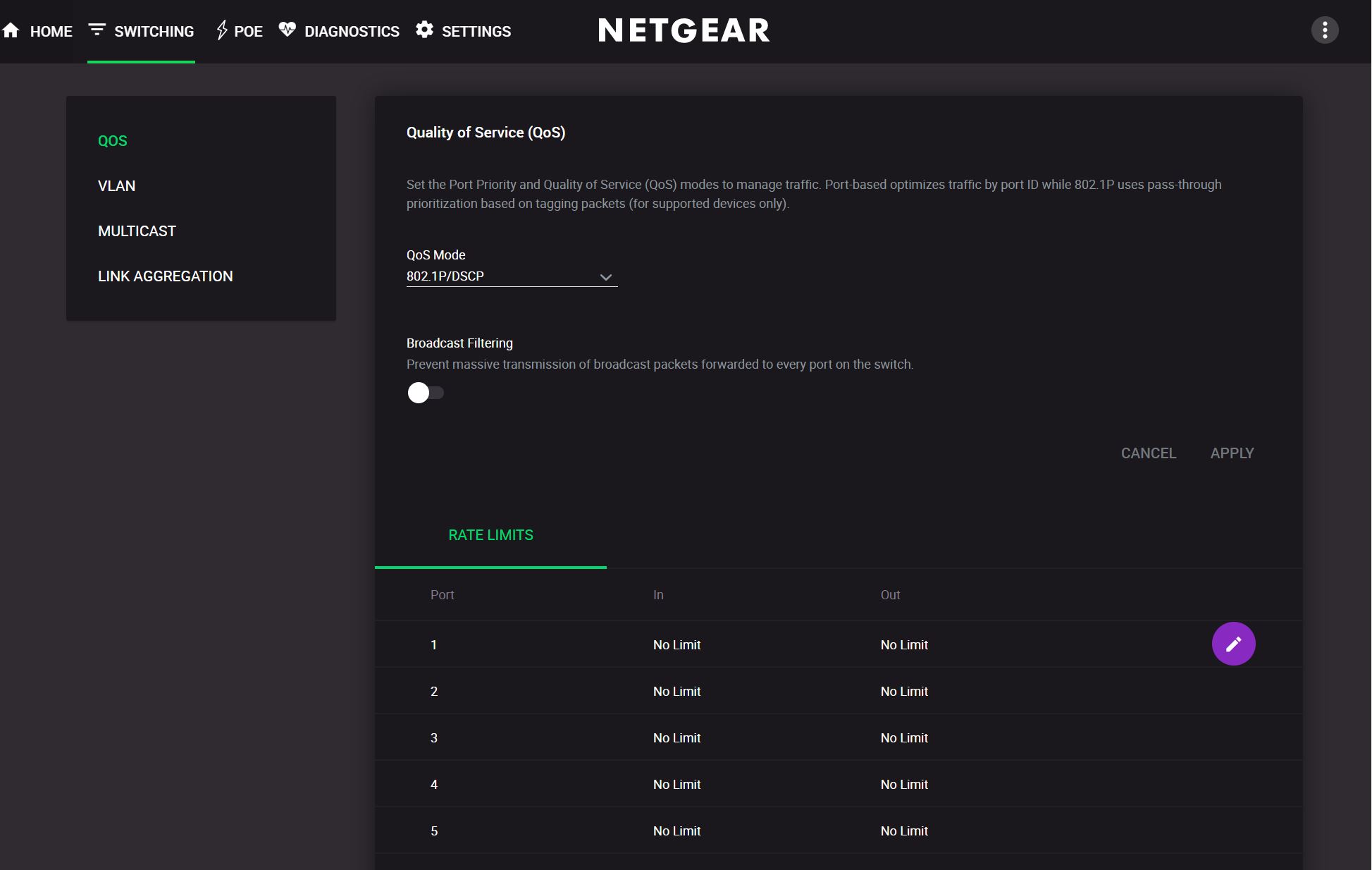
Task: Click the Settings gear icon
Action: coord(424,30)
